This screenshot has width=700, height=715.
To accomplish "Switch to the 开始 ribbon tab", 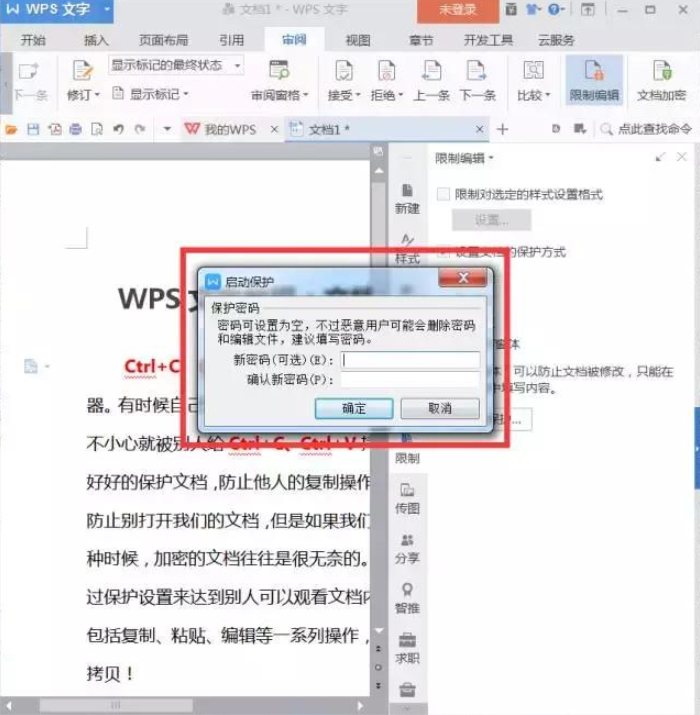I will [33, 40].
